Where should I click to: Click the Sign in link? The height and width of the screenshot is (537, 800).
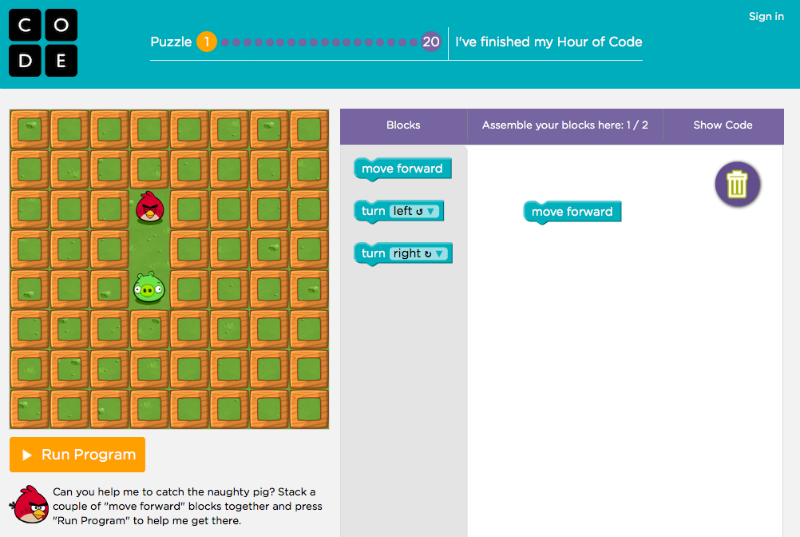766,16
